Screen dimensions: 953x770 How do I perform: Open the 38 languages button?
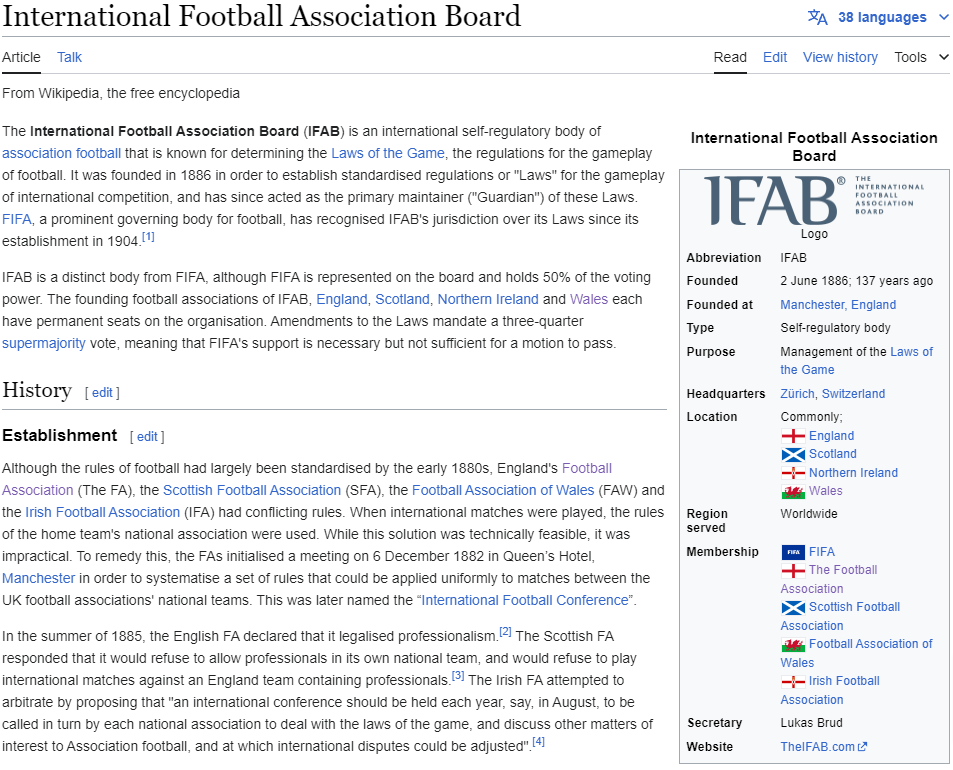878,17
